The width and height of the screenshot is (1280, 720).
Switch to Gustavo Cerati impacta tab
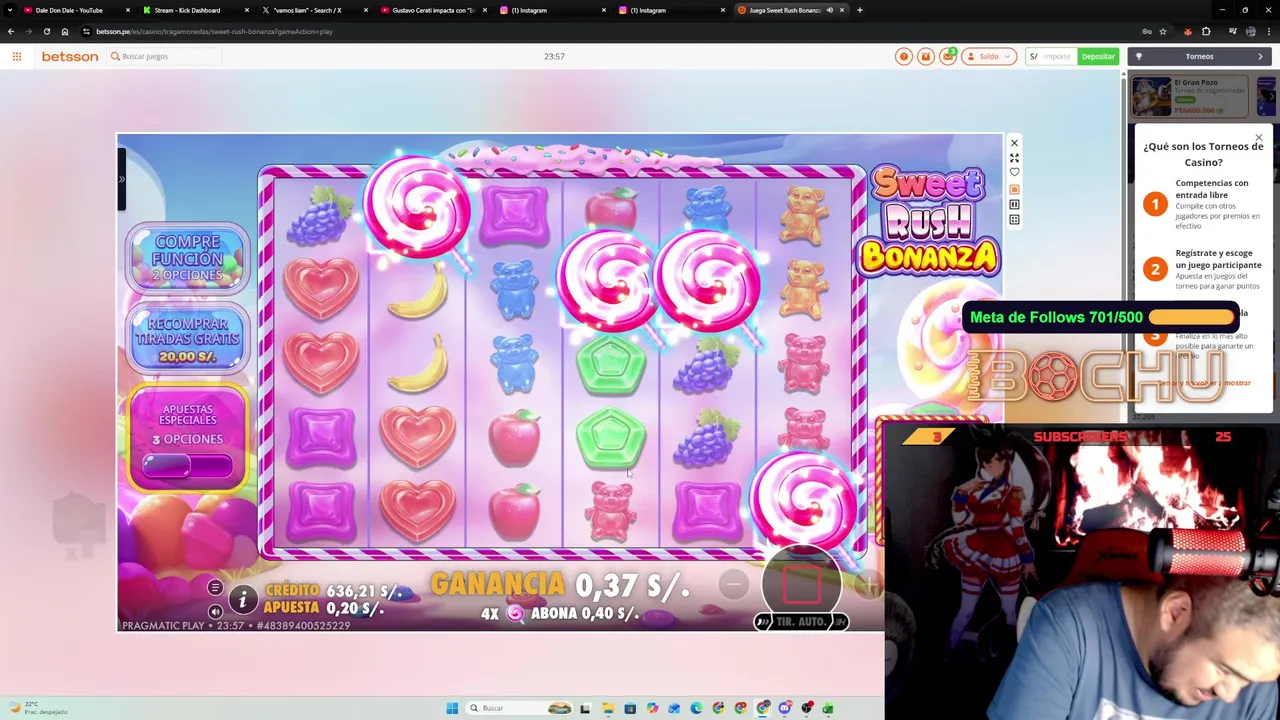click(x=432, y=10)
